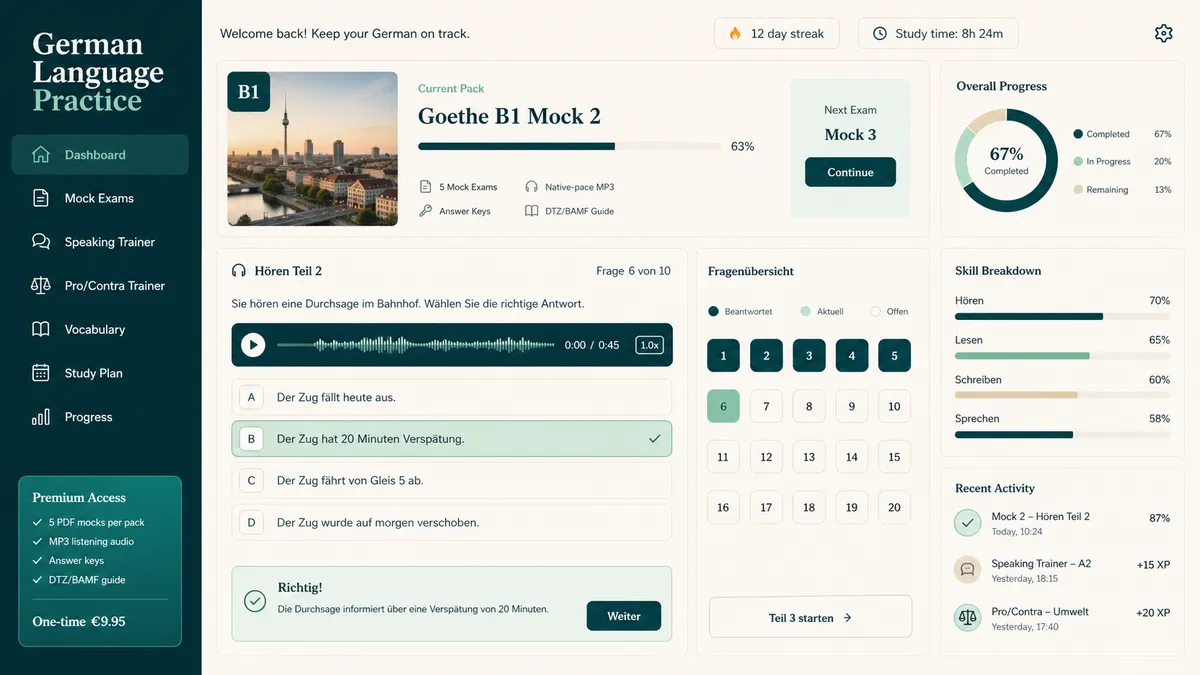Click the Beantwortet legend dot
This screenshot has height=675, width=1200.
713,311
